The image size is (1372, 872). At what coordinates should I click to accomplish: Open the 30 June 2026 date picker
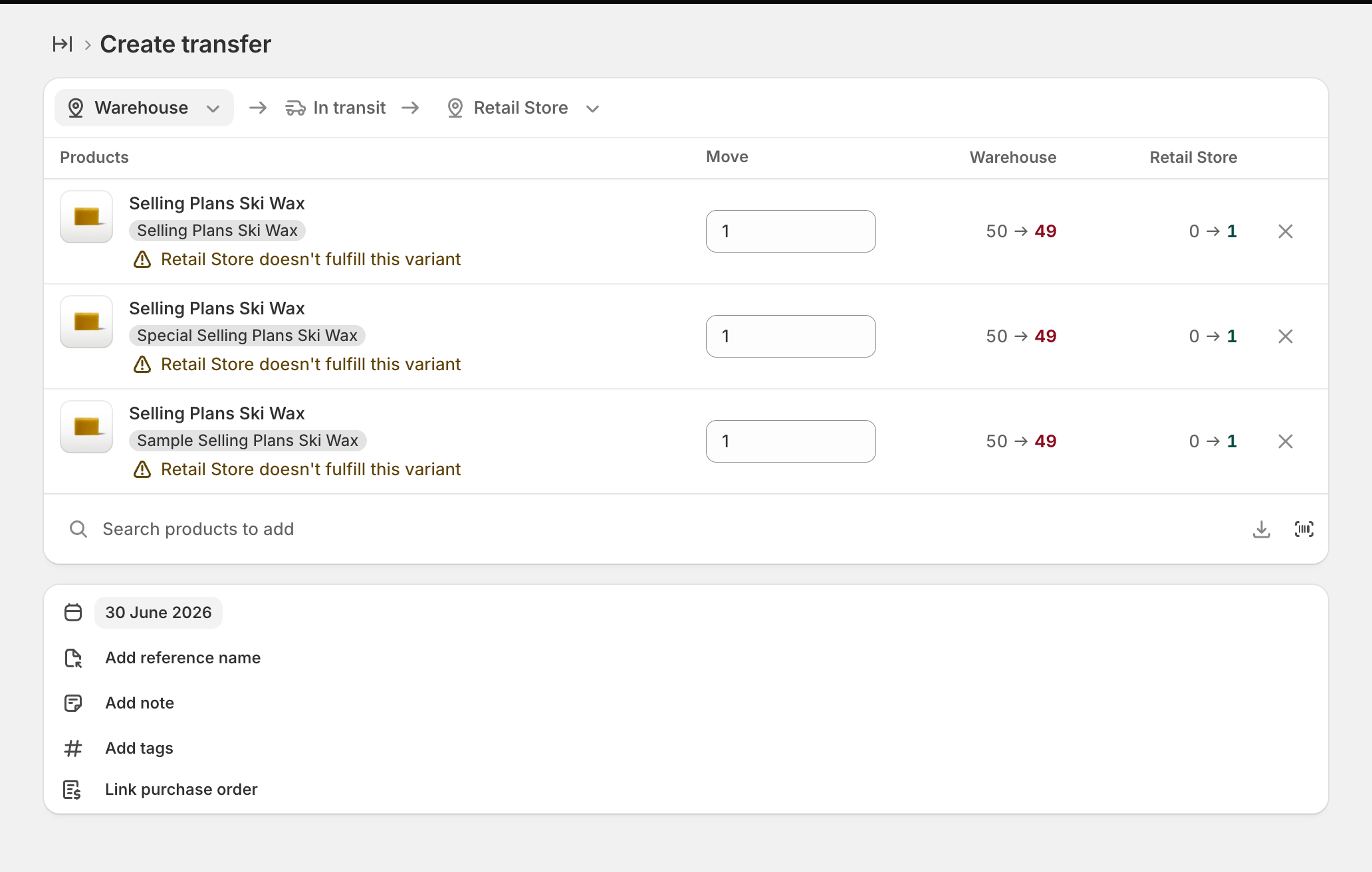click(158, 613)
